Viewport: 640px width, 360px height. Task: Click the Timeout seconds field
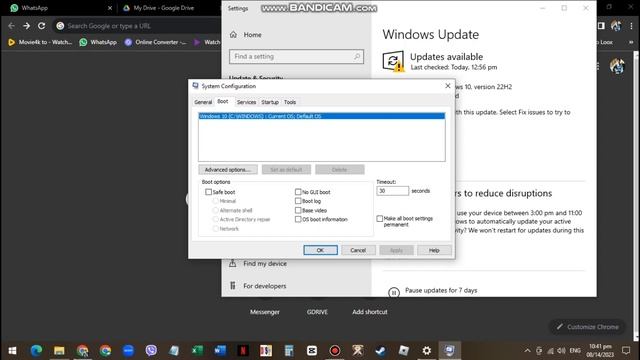(x=392, y=191)
